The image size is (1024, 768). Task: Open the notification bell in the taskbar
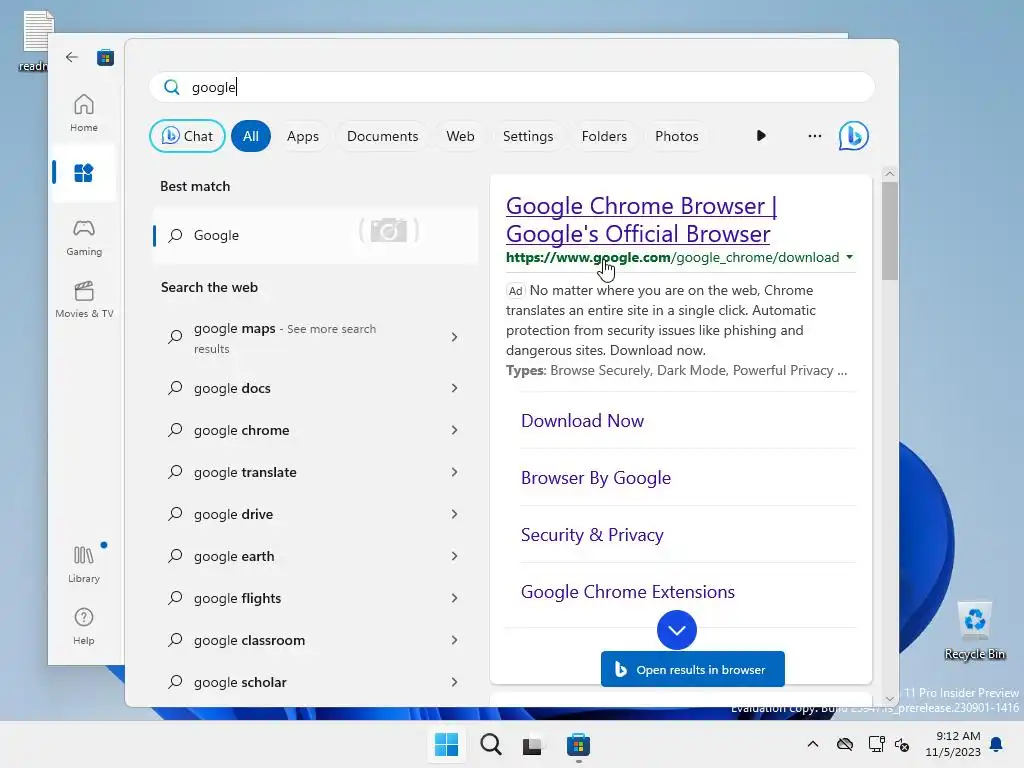997,744
